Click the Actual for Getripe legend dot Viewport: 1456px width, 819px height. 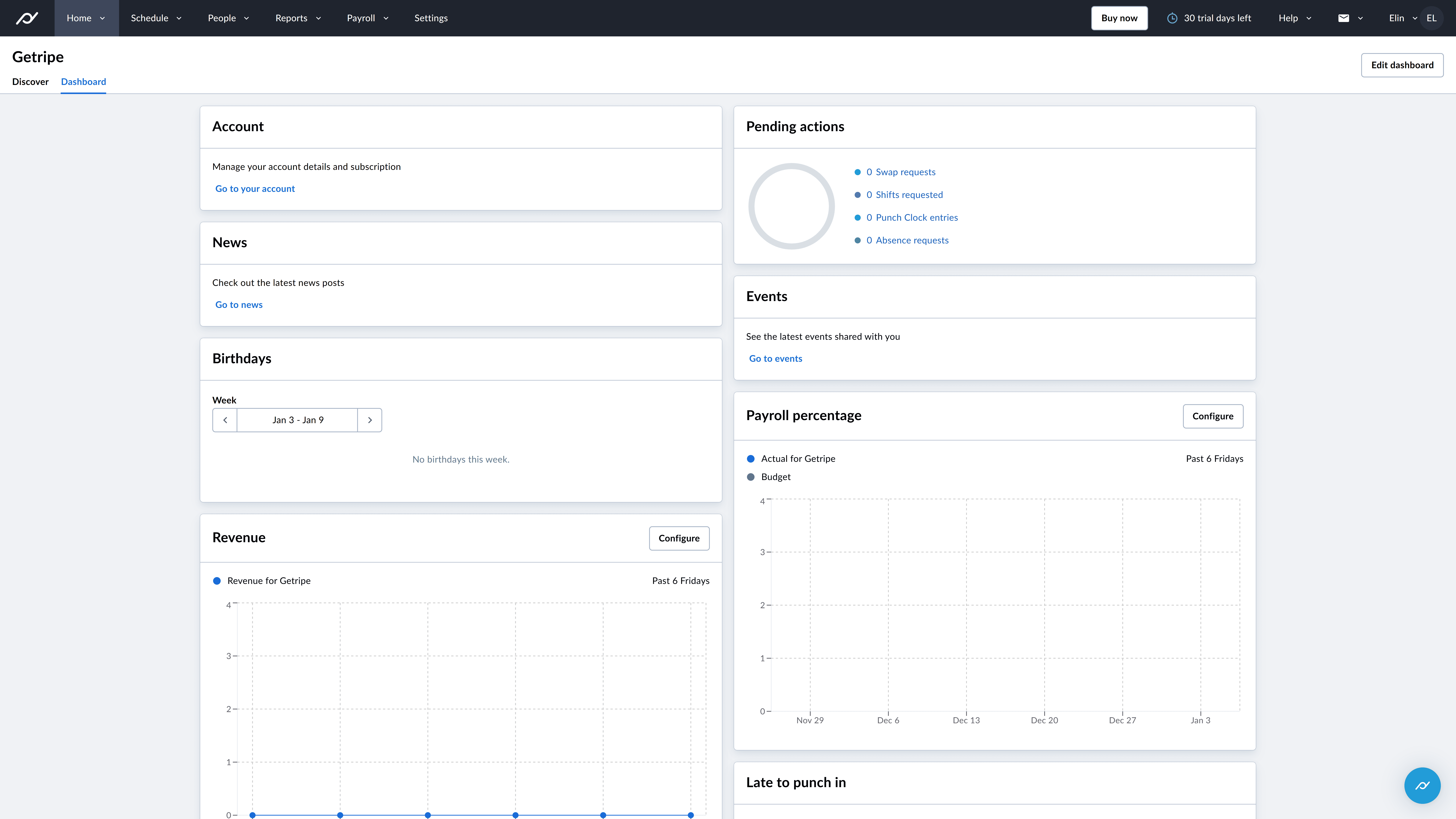[751, 459]
